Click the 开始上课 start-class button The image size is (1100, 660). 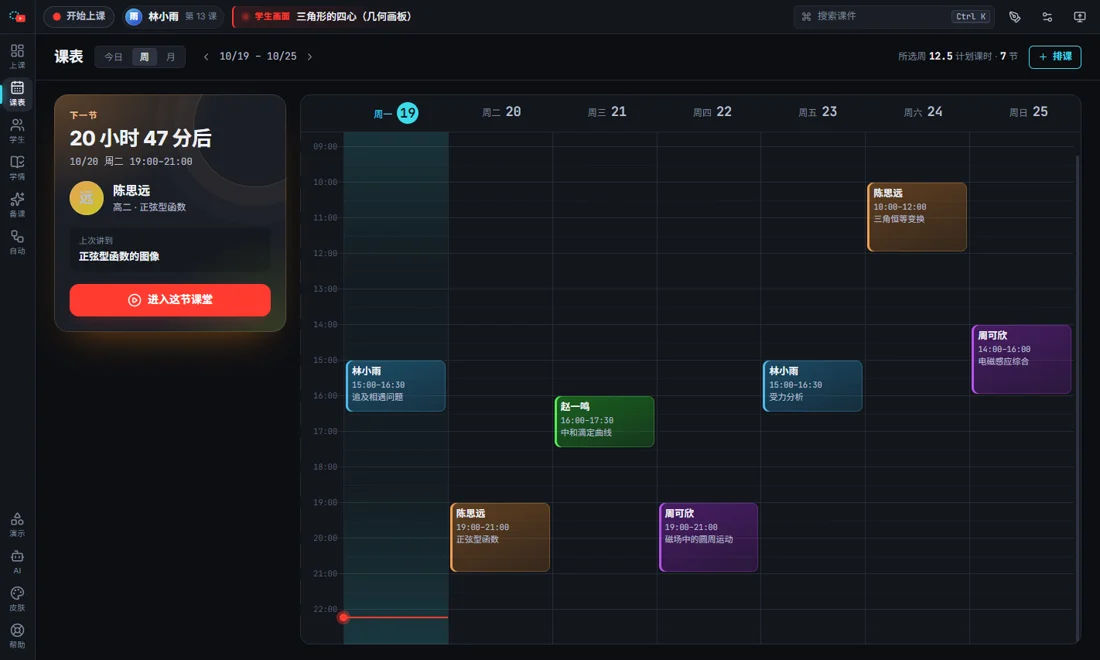(79, 16)
